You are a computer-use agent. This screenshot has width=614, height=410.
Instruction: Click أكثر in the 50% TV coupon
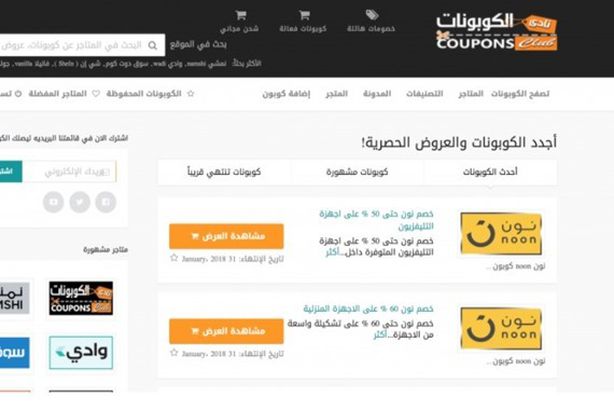(x=332, y=253)
